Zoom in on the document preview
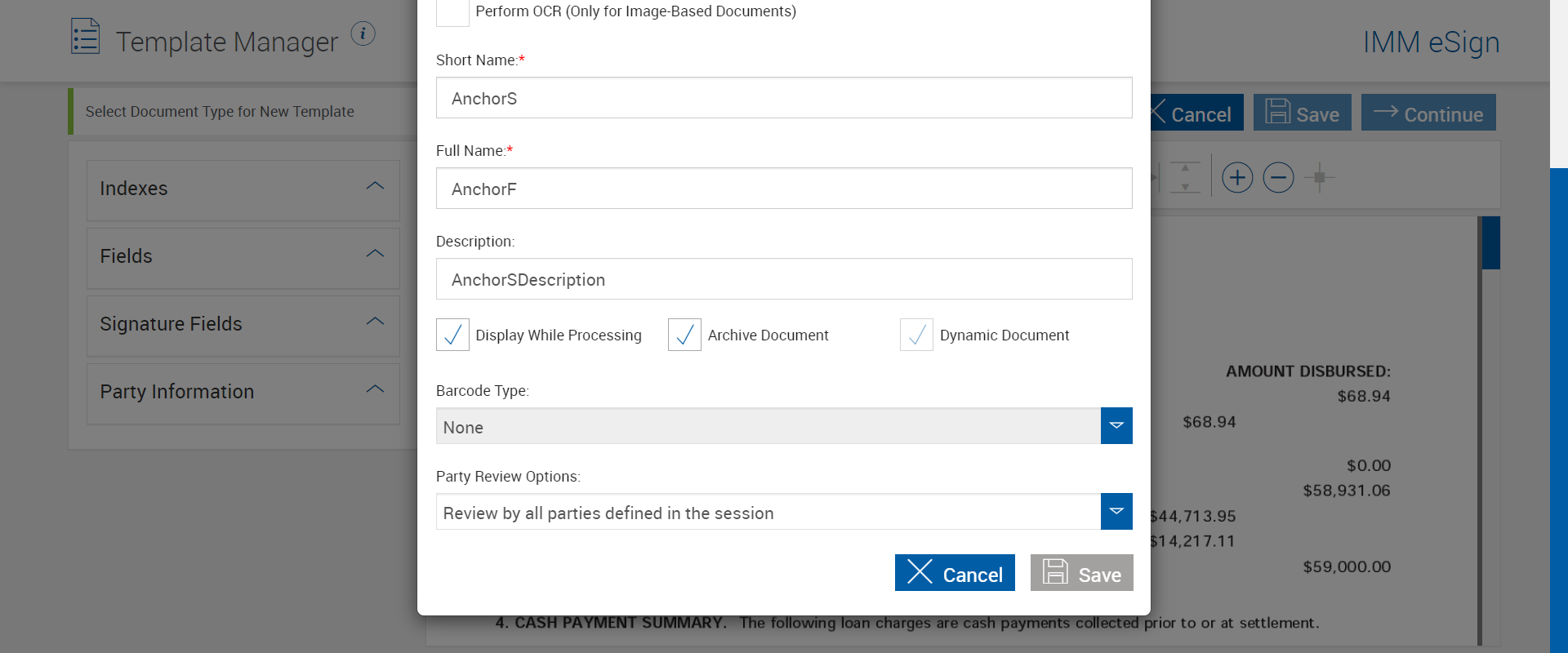This screenshot has height=653, width=1568. (x=1237, y=177)
